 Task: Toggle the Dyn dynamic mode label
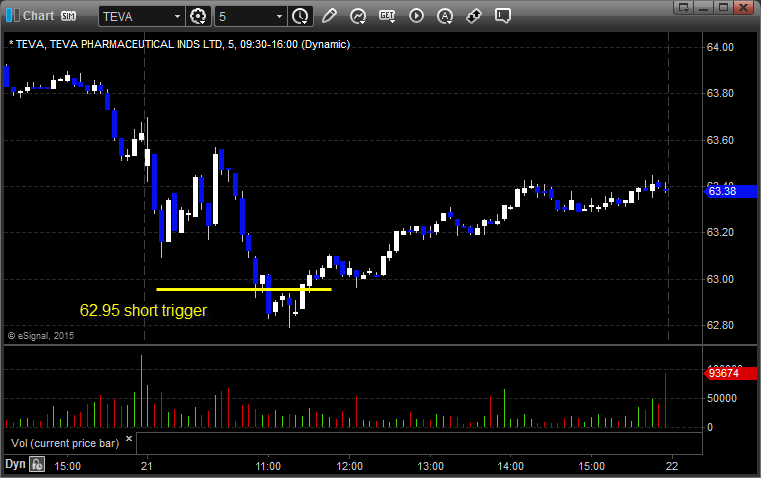pos(15,464)
